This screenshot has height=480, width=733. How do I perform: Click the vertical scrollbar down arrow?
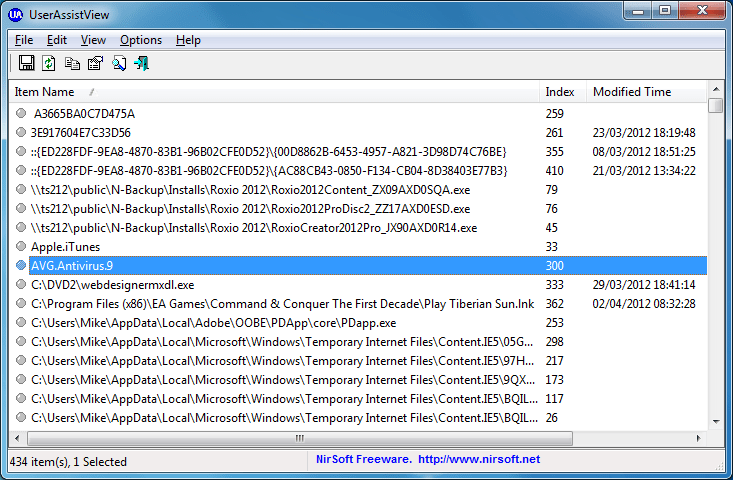tap(716, 422)
